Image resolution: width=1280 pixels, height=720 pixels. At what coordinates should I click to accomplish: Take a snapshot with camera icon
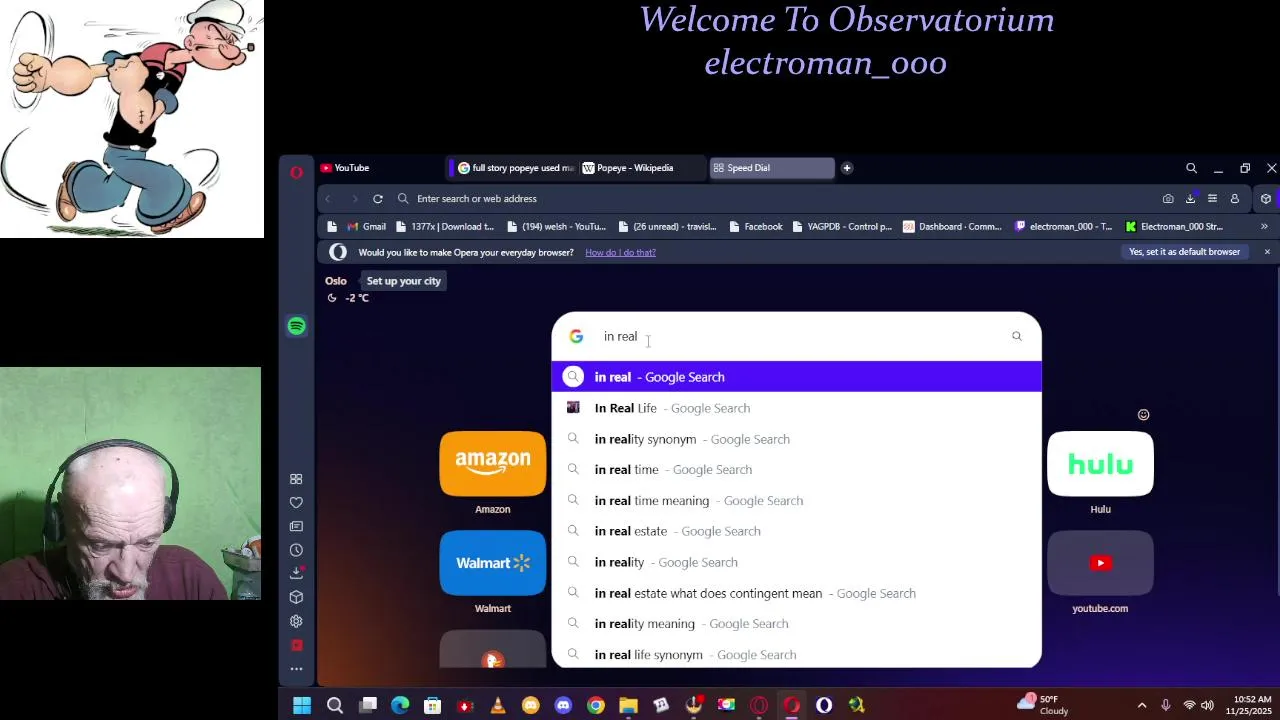pyautogui.click(x=1168, y=199)
